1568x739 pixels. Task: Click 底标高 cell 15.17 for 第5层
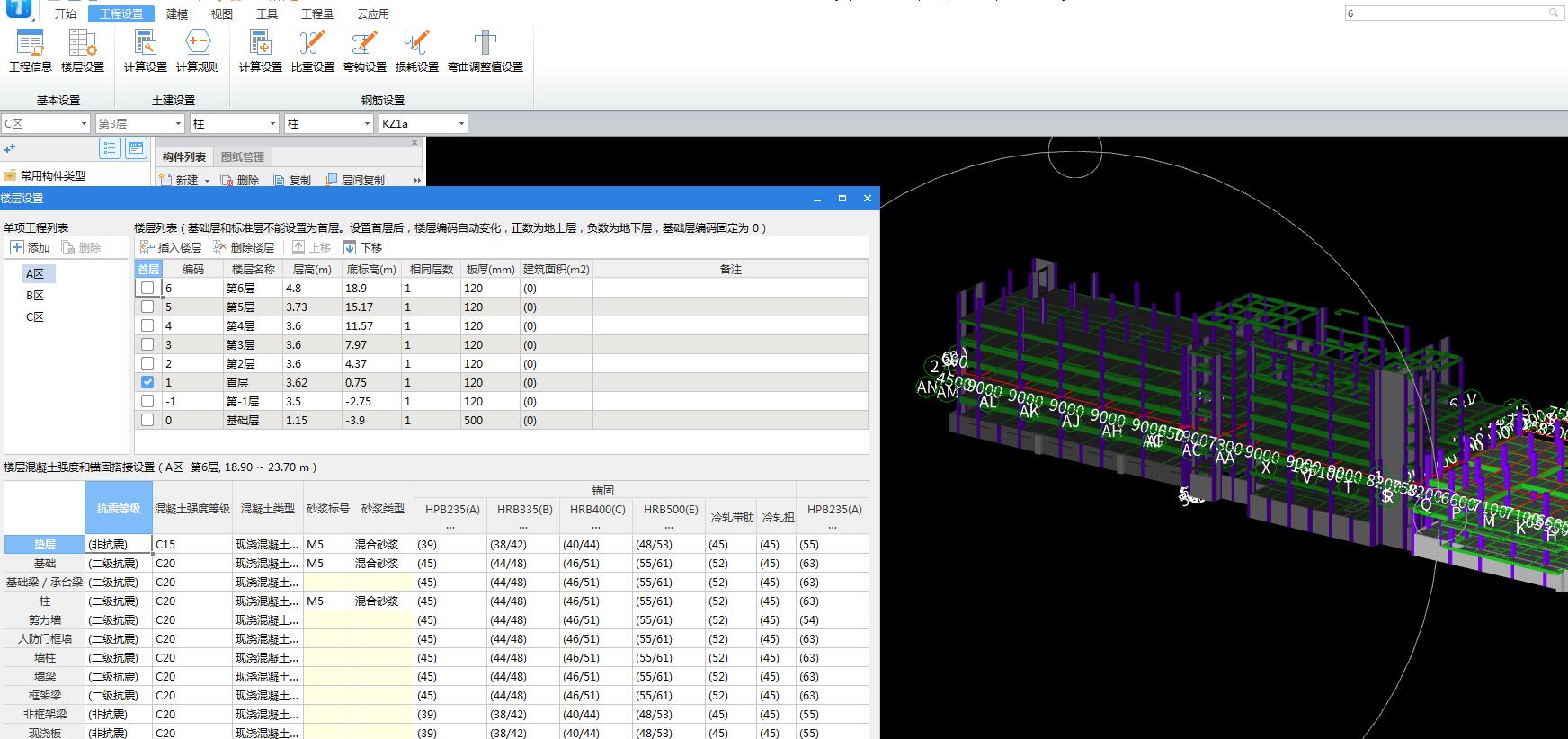click(371, 307)
